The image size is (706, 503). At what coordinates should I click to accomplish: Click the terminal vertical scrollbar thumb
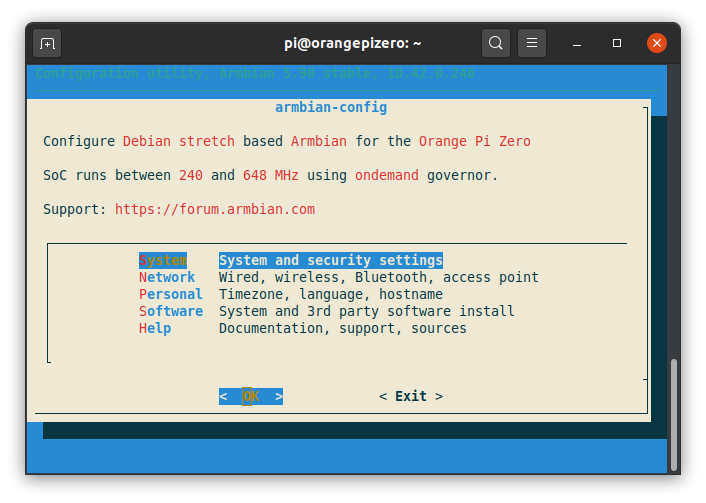(674, 414)
